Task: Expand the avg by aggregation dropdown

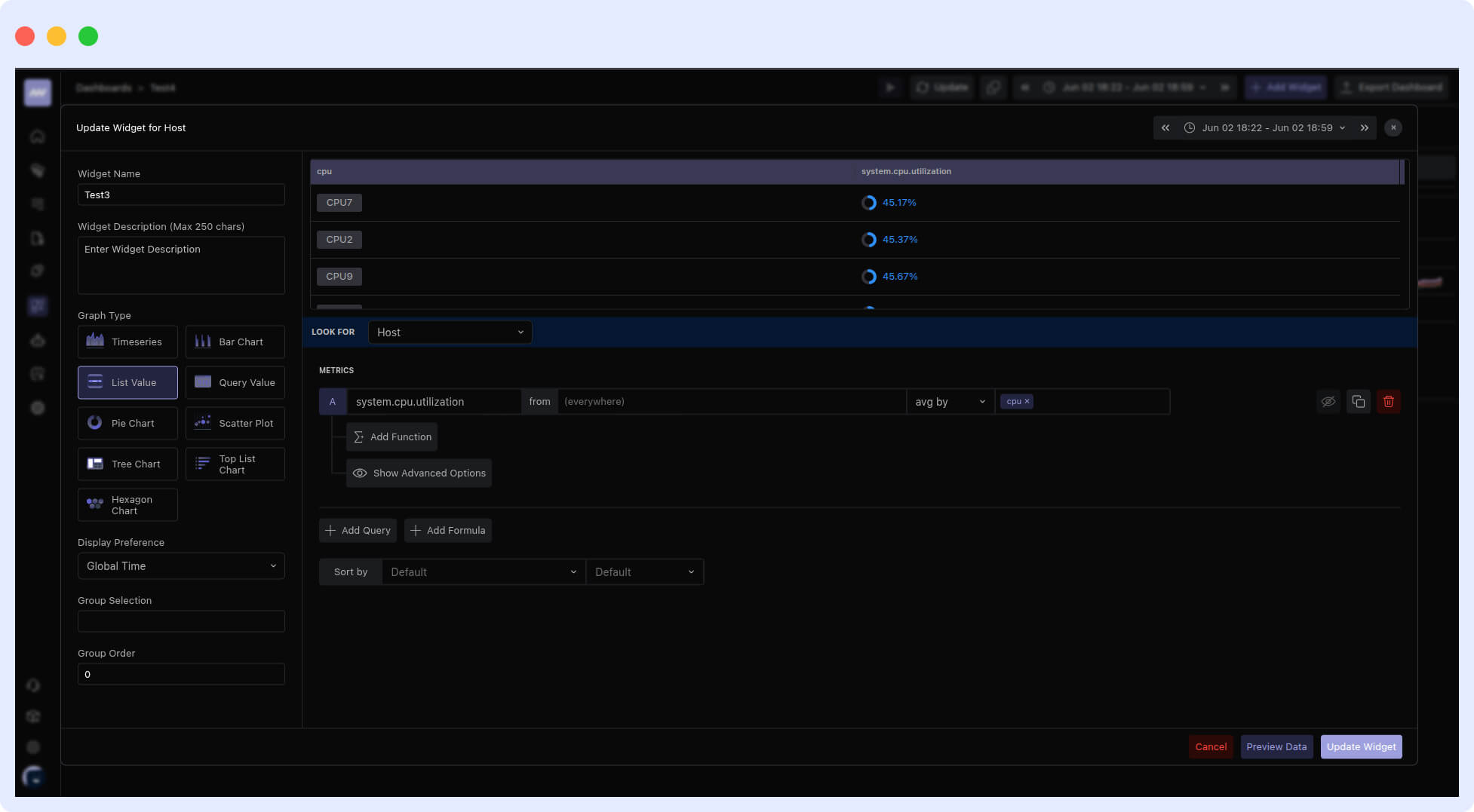Action: (x=950, y=402)
